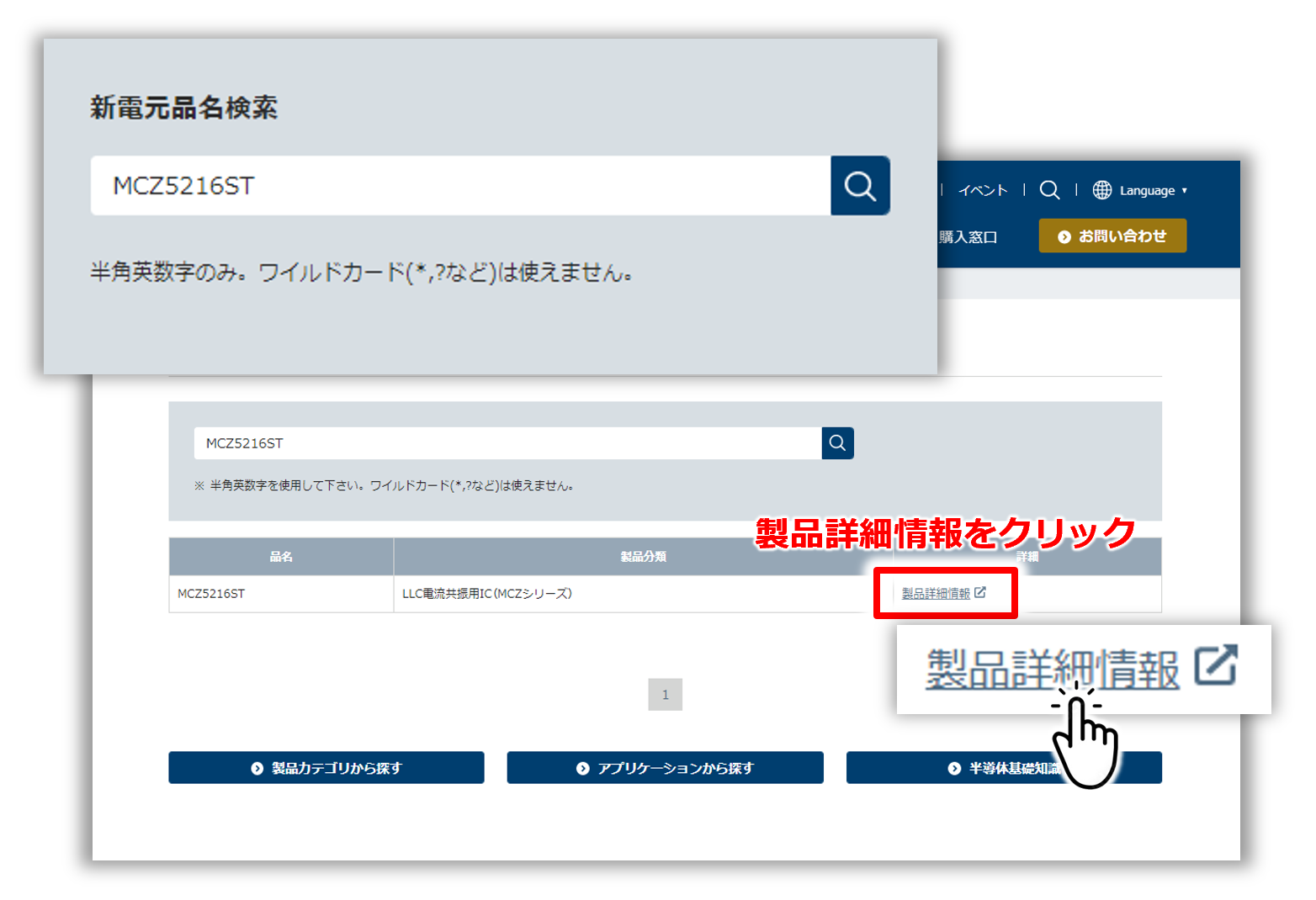This screenshot has width=1316, height=900.
Task: Click the 半導体基礎知識 button
Action: pos(1004,767)
